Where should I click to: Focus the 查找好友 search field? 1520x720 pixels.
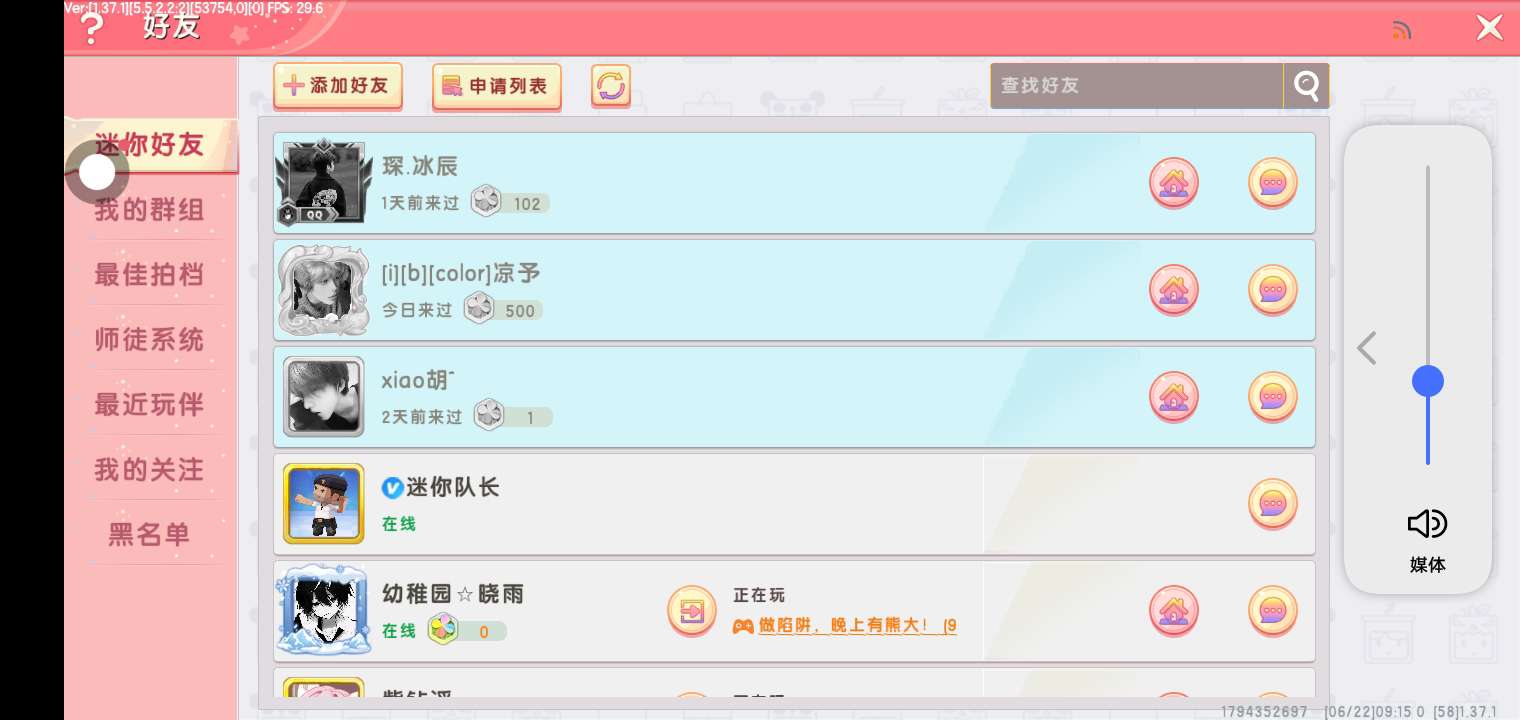pyautogui.click(x=1137, y=86)
